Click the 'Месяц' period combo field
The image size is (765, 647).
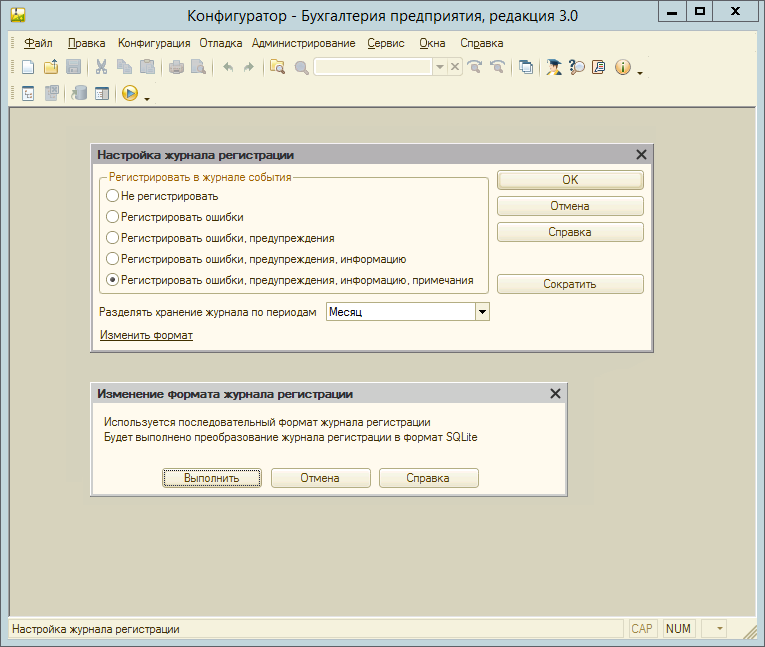(401, 312)
